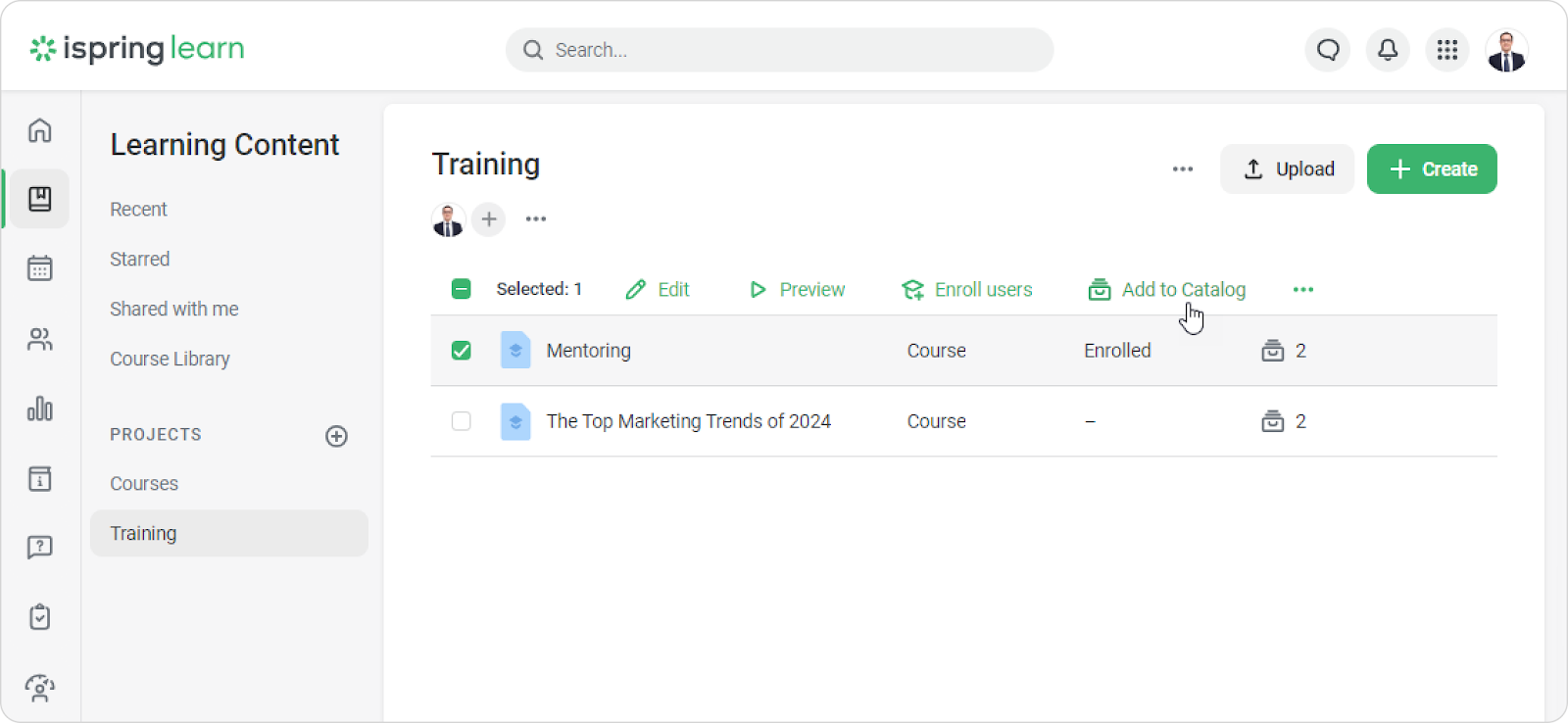This screenshot has width=1568, height=723.
Task: Open Shared with me section
Action: (x=174, y=309)
